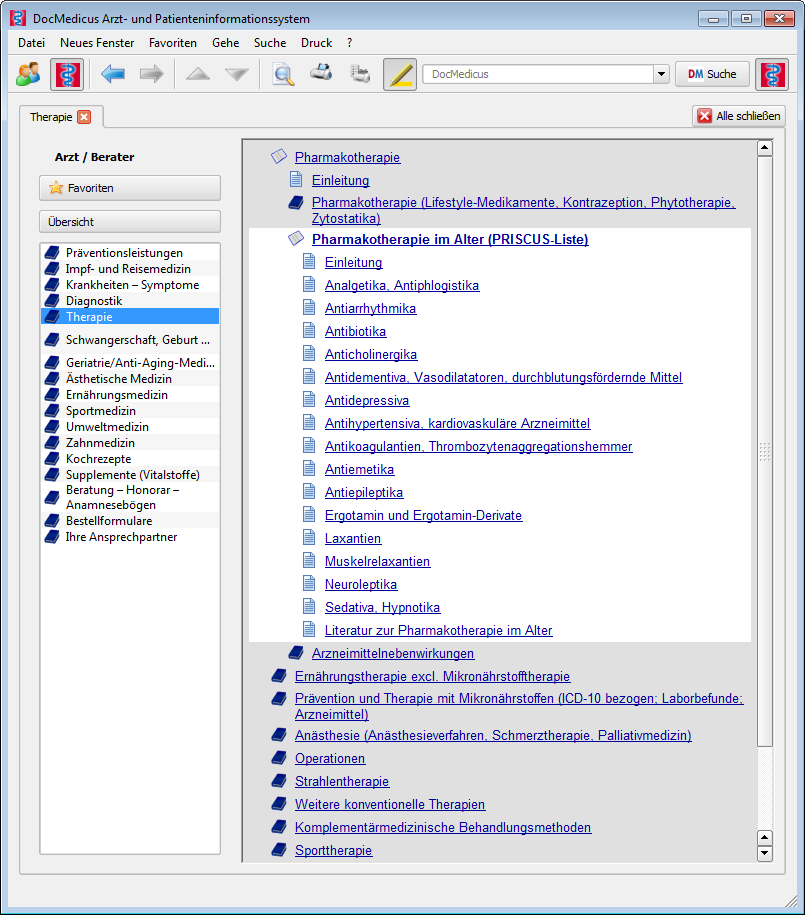
Task: Open the Analgetika, Antiphlogistika link
Action: (x=402, y=285)
